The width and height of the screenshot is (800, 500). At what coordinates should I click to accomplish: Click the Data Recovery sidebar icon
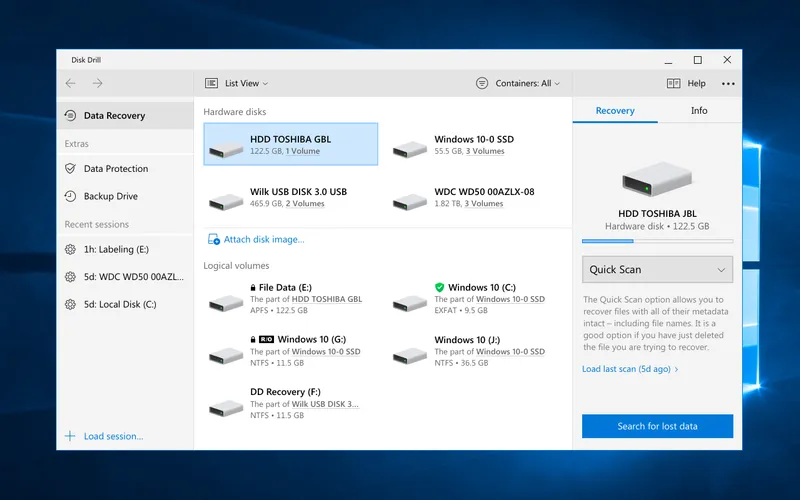point(70,115)
